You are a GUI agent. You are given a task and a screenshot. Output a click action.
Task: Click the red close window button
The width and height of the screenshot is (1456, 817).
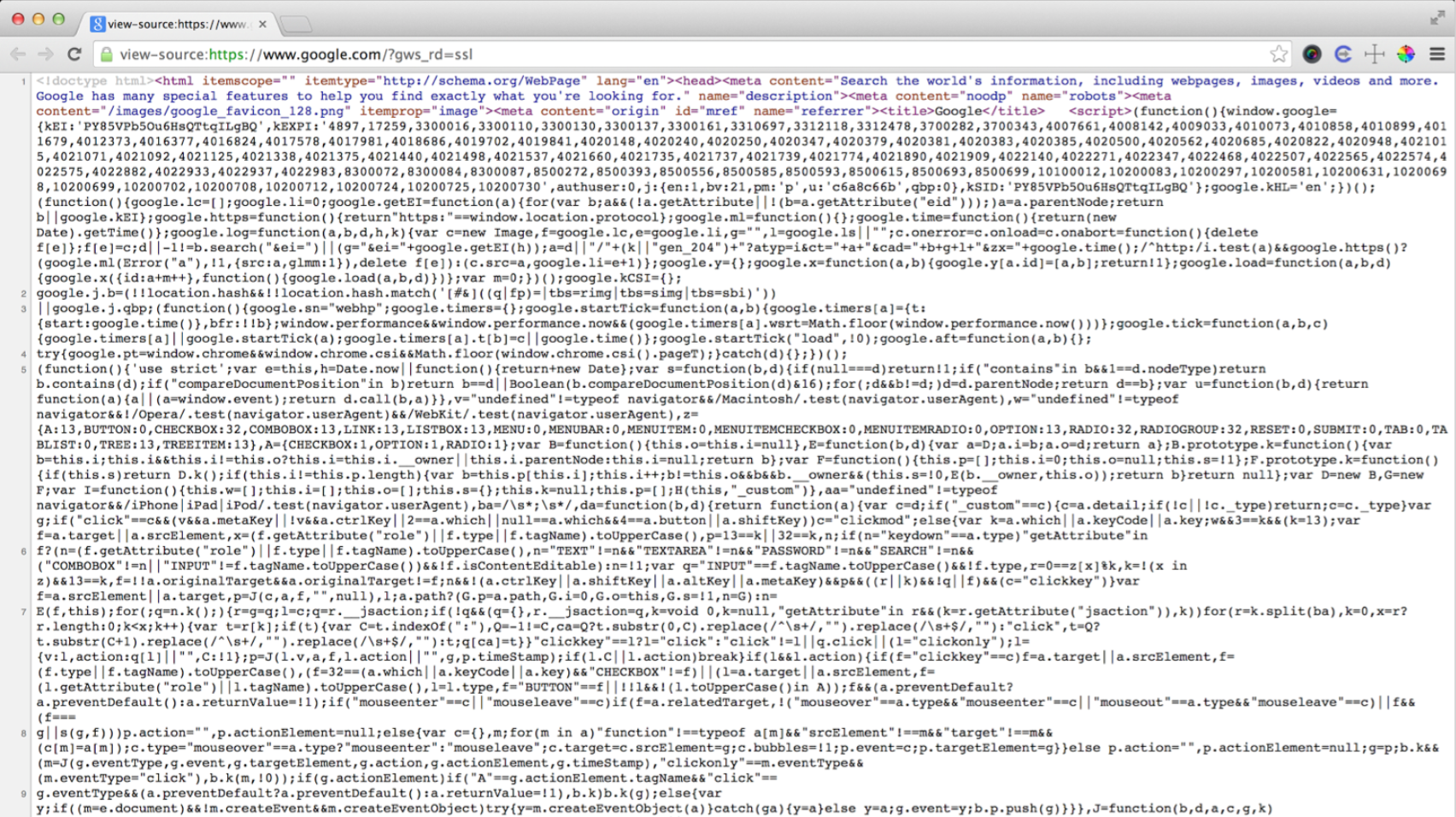(17, 19)
